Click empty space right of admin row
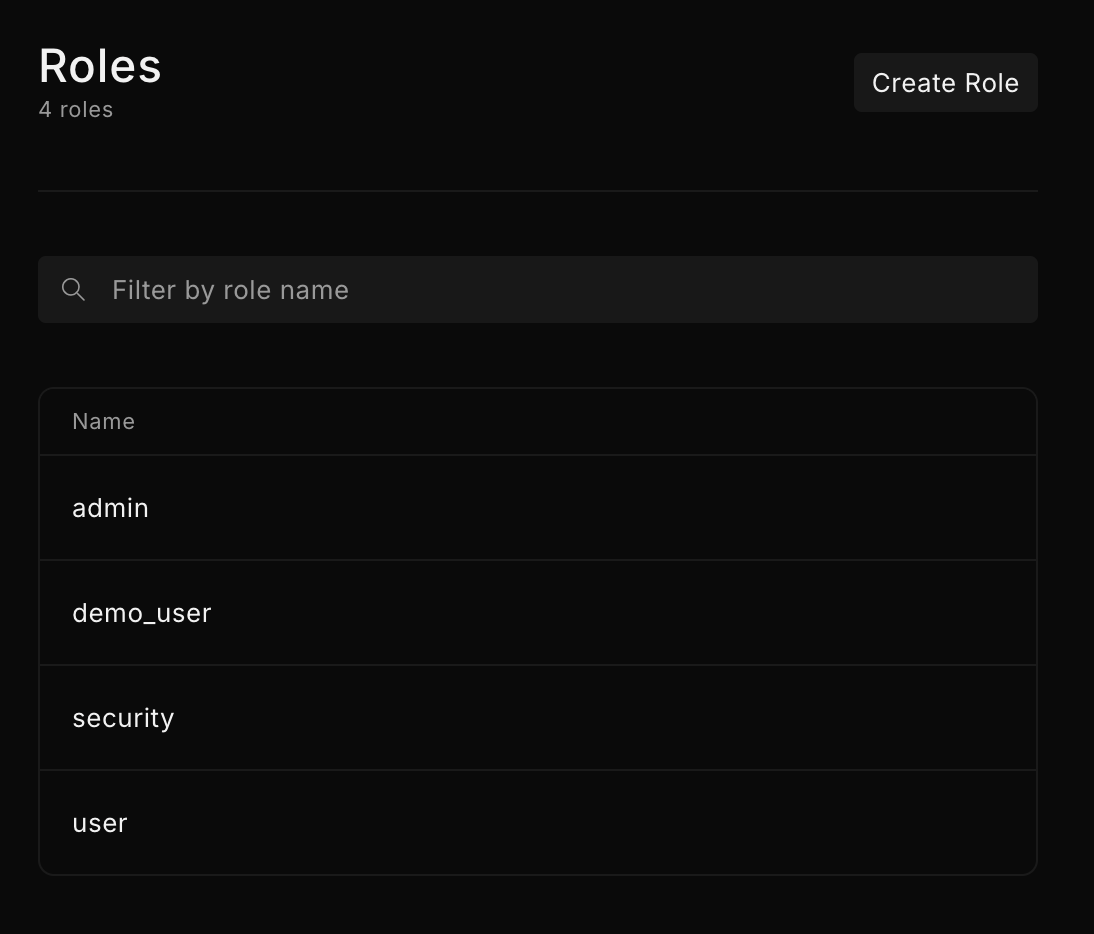Viewport: 1094px width, 934px height. (x=750, y=508)
